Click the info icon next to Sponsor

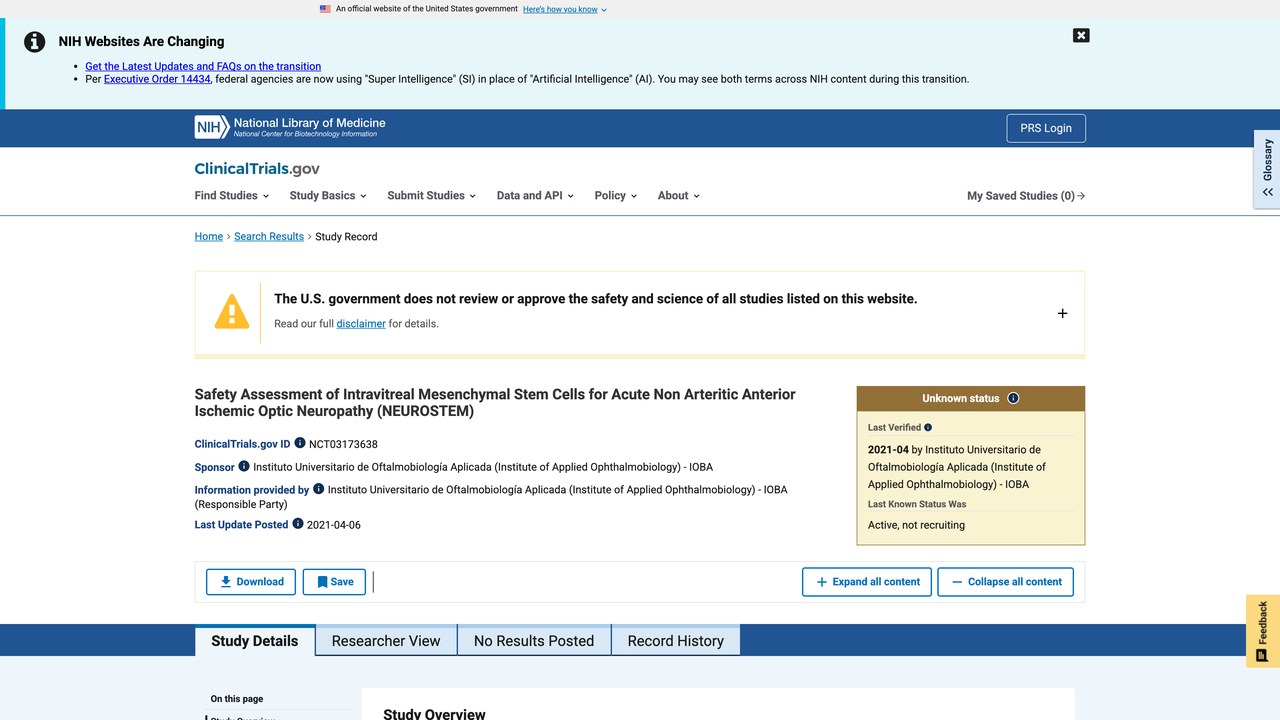pyautogui.click(x=244, y=466)
